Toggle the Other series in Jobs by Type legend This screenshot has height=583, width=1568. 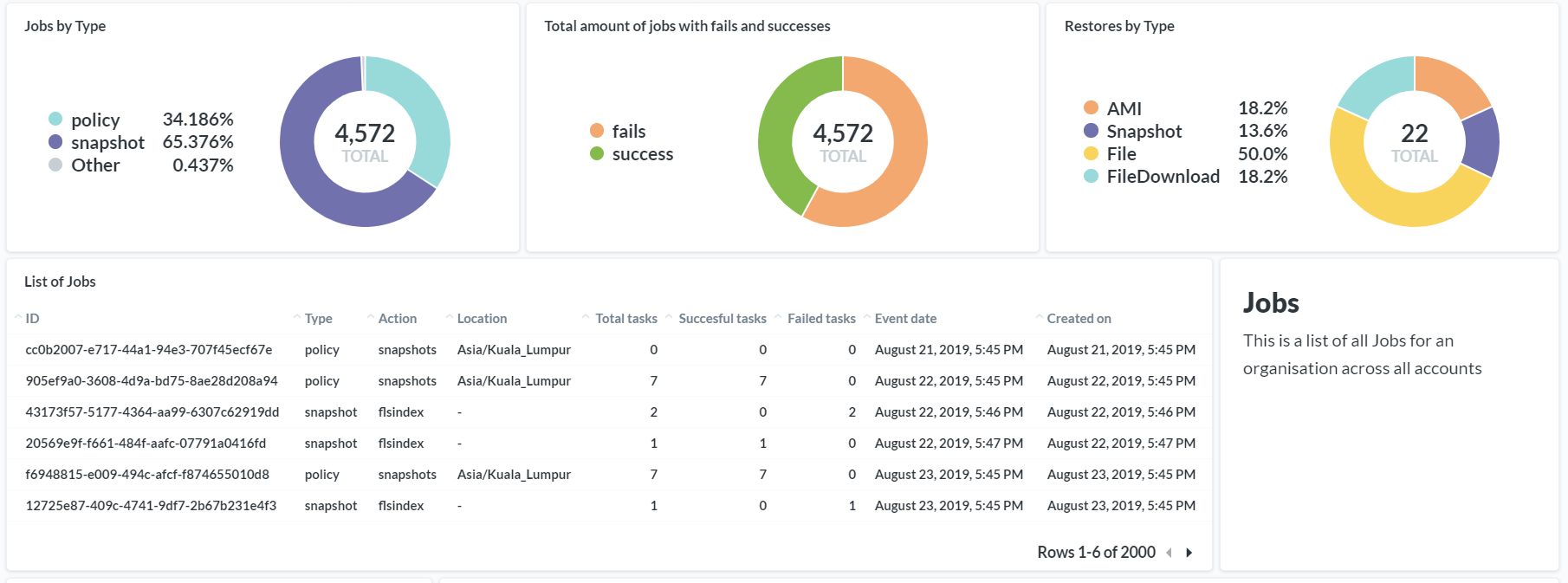(x=95, y=165)
